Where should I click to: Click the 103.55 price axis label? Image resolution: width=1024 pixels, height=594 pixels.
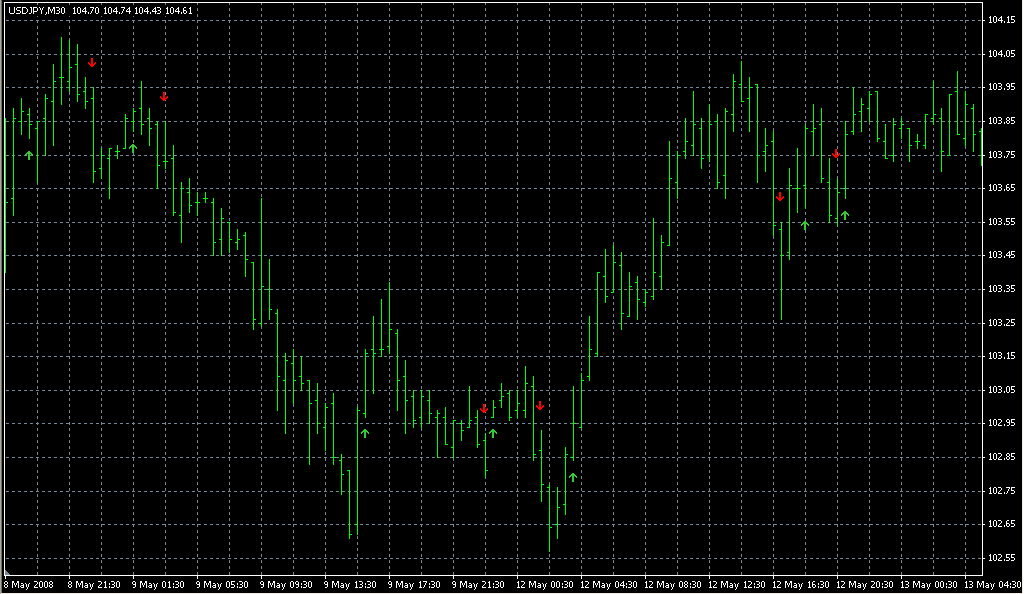tap(1001, 222)
